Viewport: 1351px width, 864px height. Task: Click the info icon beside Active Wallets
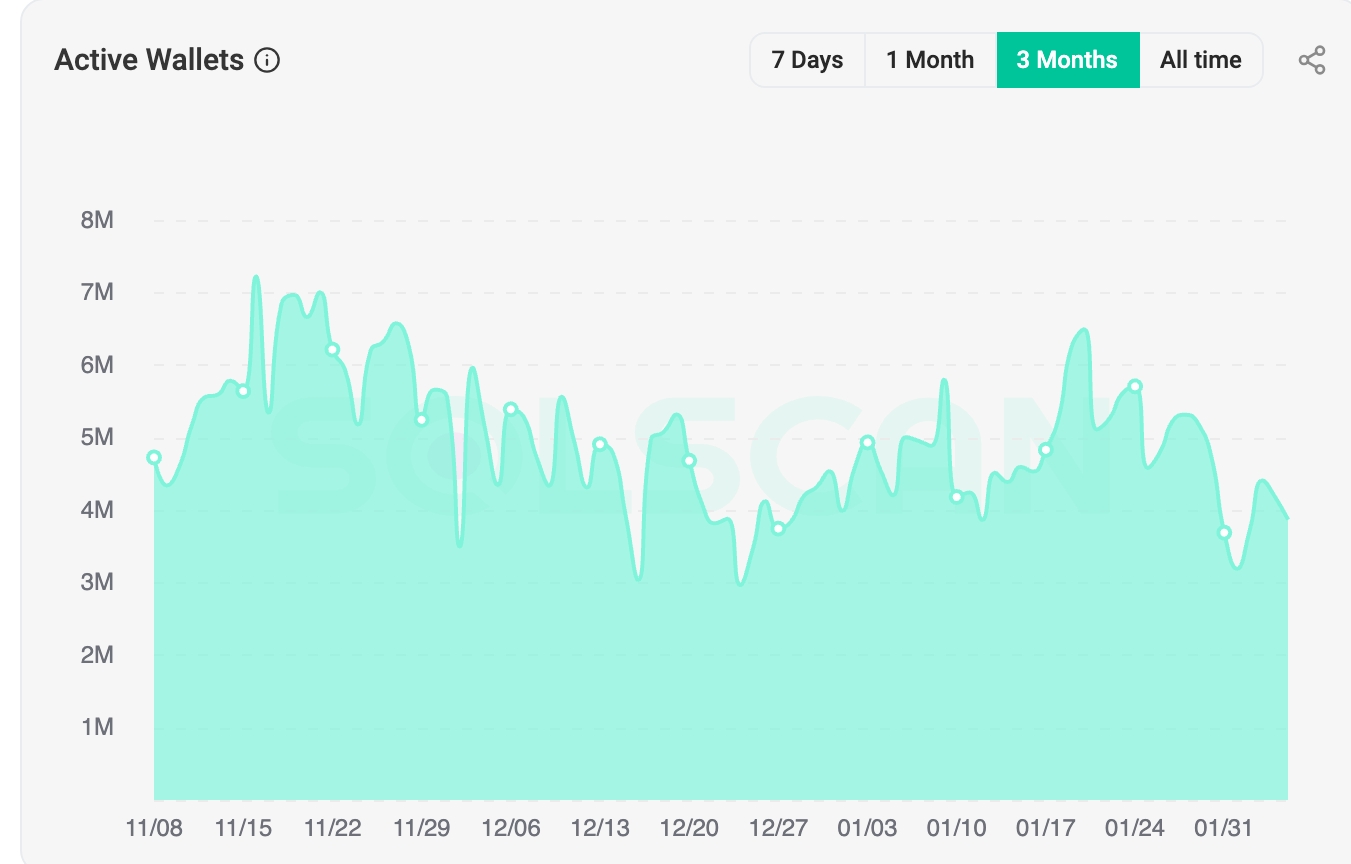coord(267,60)
